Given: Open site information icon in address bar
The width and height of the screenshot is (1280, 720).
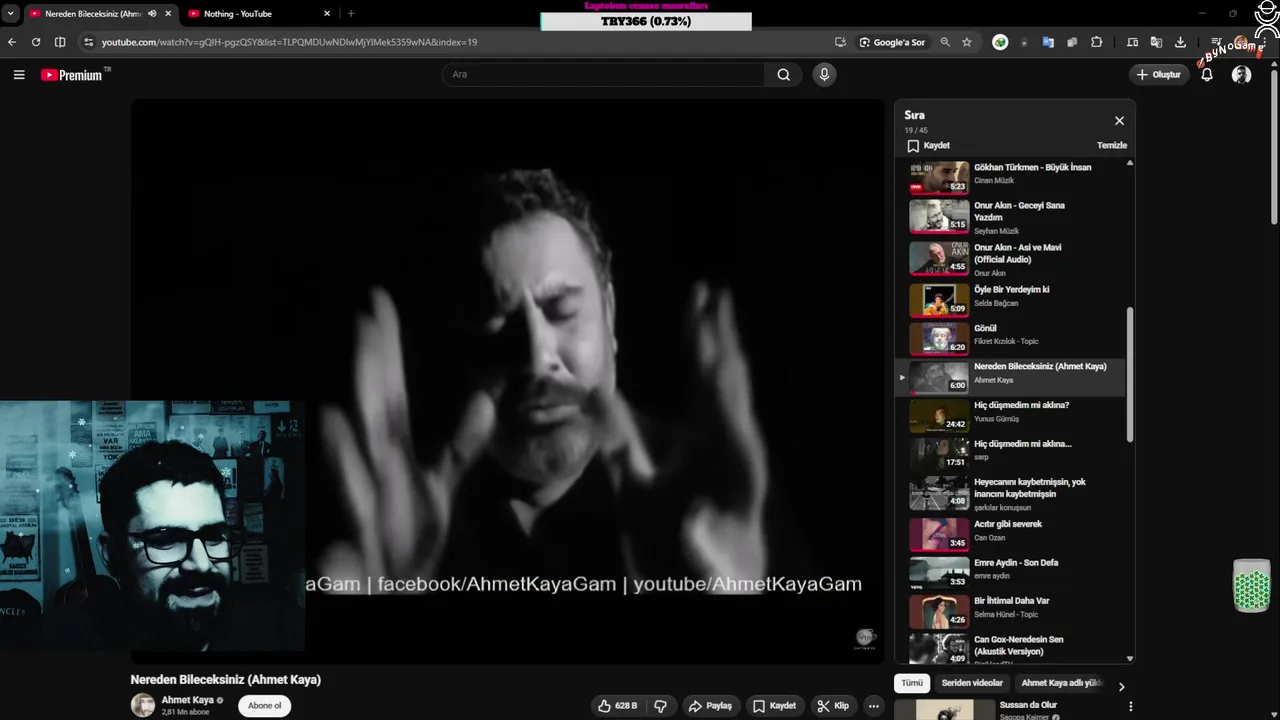Looking at the screenshot, I should coord(88,42).
